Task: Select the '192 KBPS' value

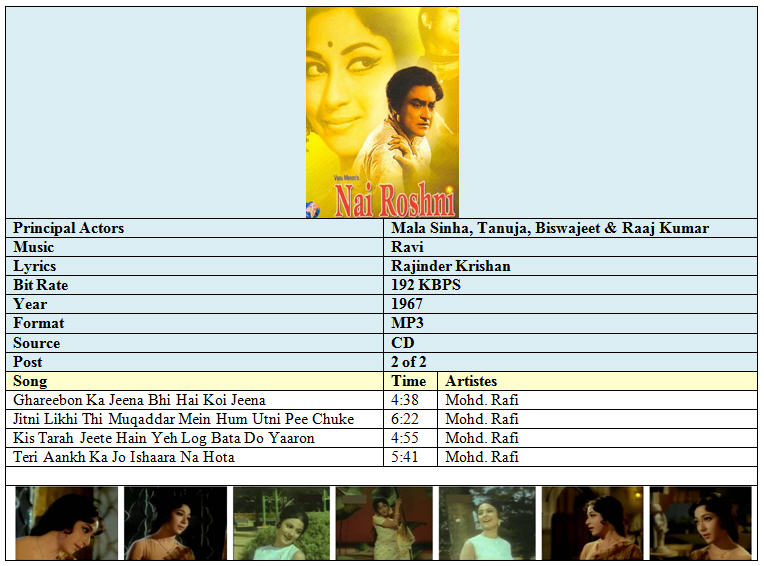Action: [426, 285]
